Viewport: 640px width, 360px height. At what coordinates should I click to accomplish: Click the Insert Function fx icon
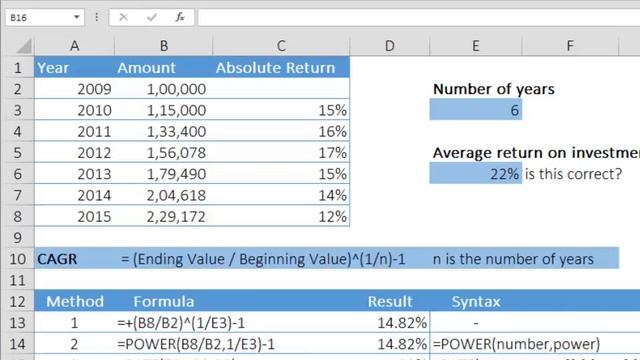coord(180,17)
